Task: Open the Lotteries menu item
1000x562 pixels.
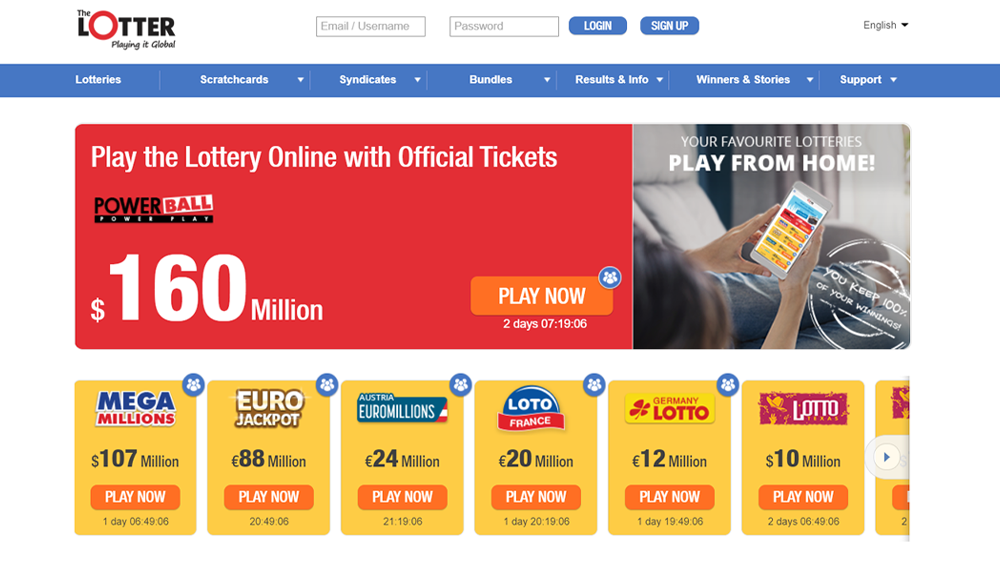Action: [x=98, y=80]
